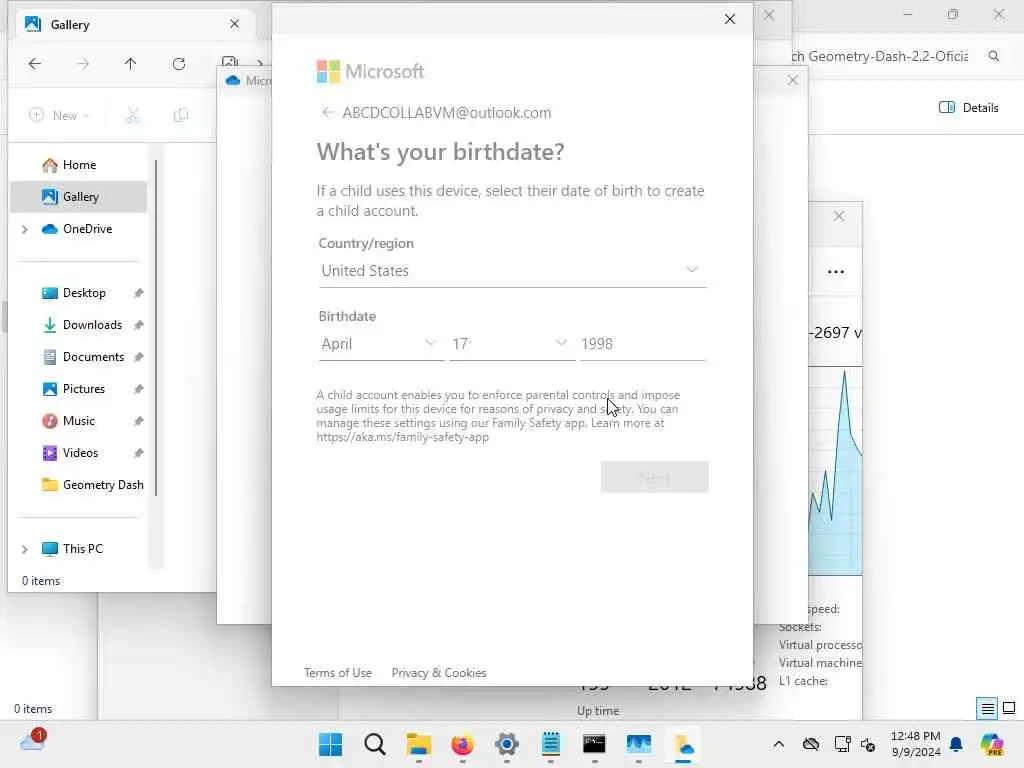Close the Microsoft birthdate dialog
Image resolution: width=1024 pixels, height=768 pixels.
click(729, 19)
